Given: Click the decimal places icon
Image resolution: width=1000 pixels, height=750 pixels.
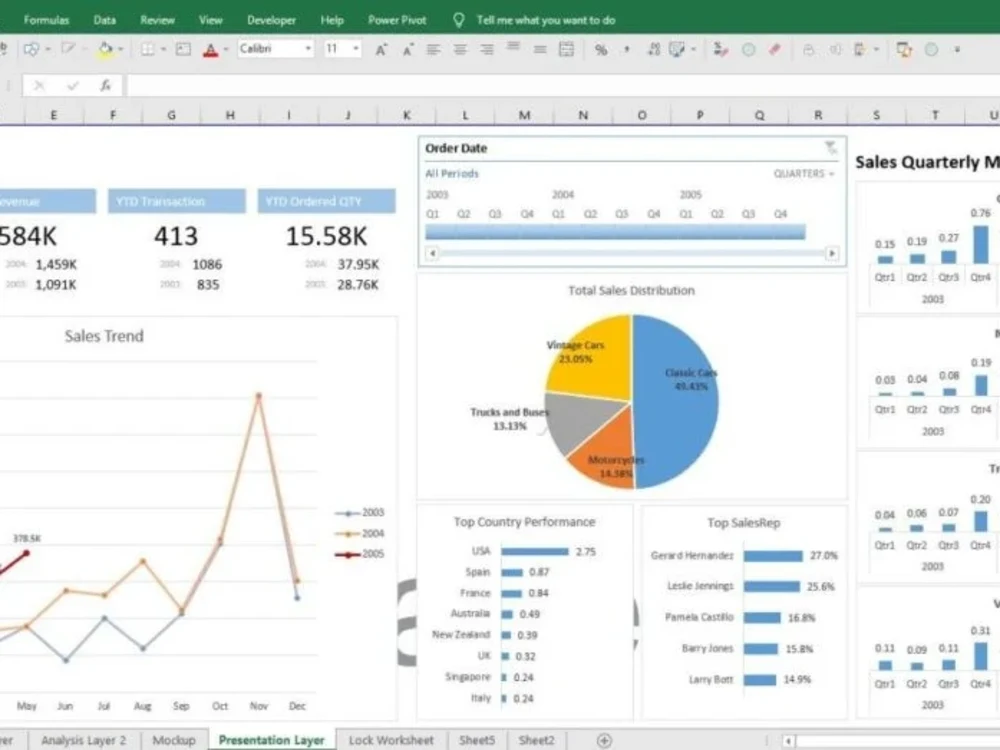Looking at the screenshot, I should [654, 49].
